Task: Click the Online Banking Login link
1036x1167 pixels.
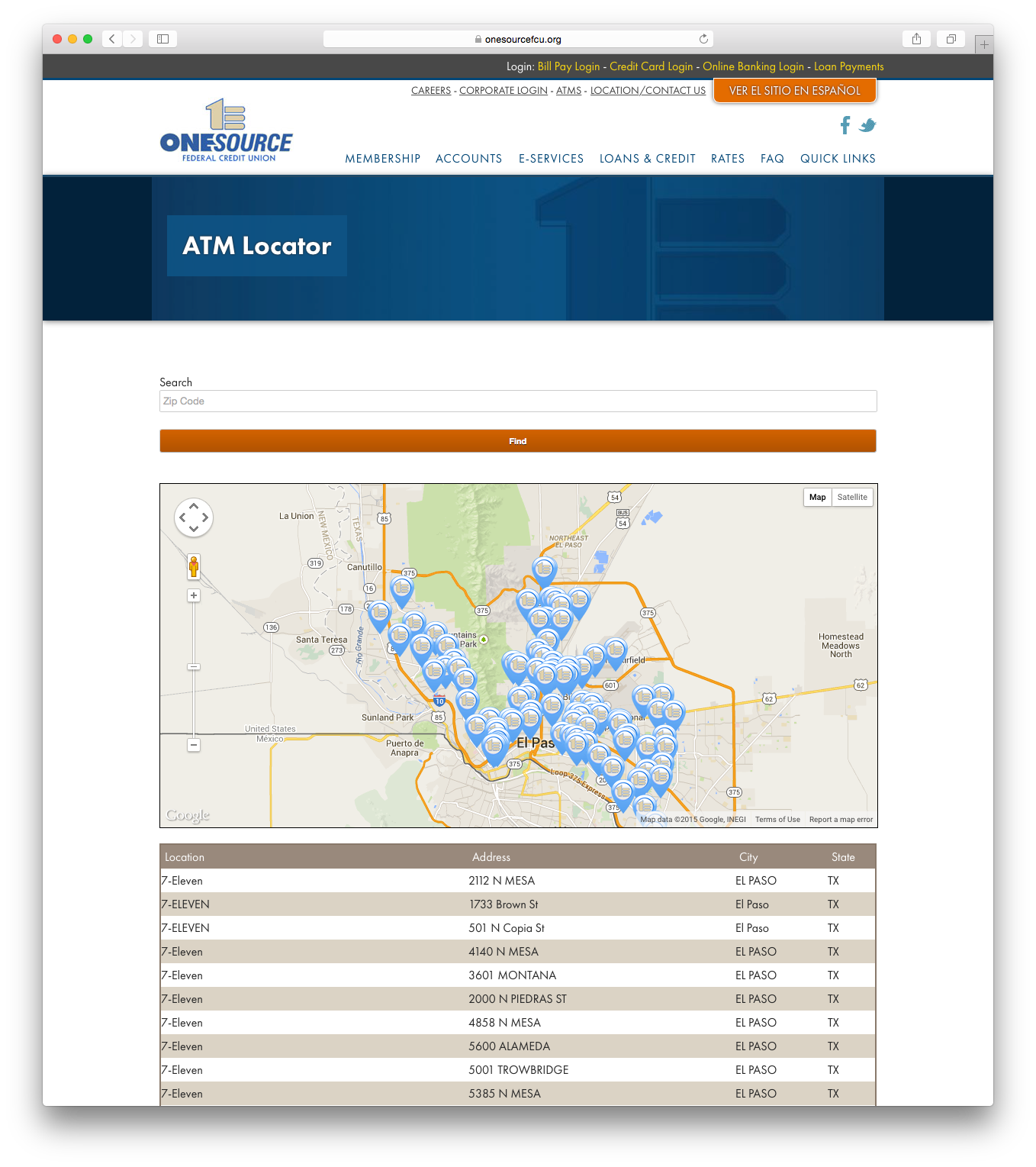Action: coord(753,66)
